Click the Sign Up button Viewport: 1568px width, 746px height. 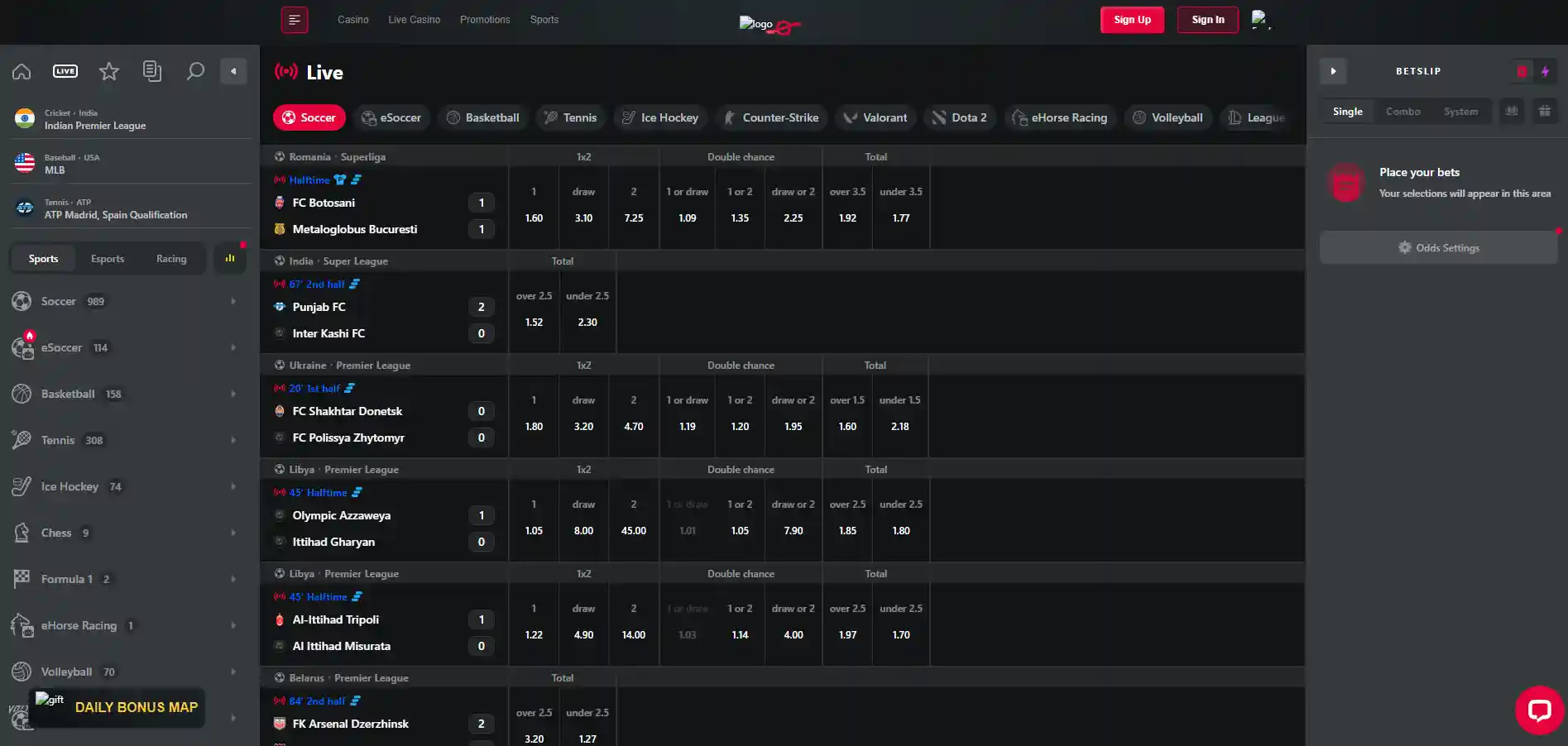pyautogui.click(x=1132, y=20)
